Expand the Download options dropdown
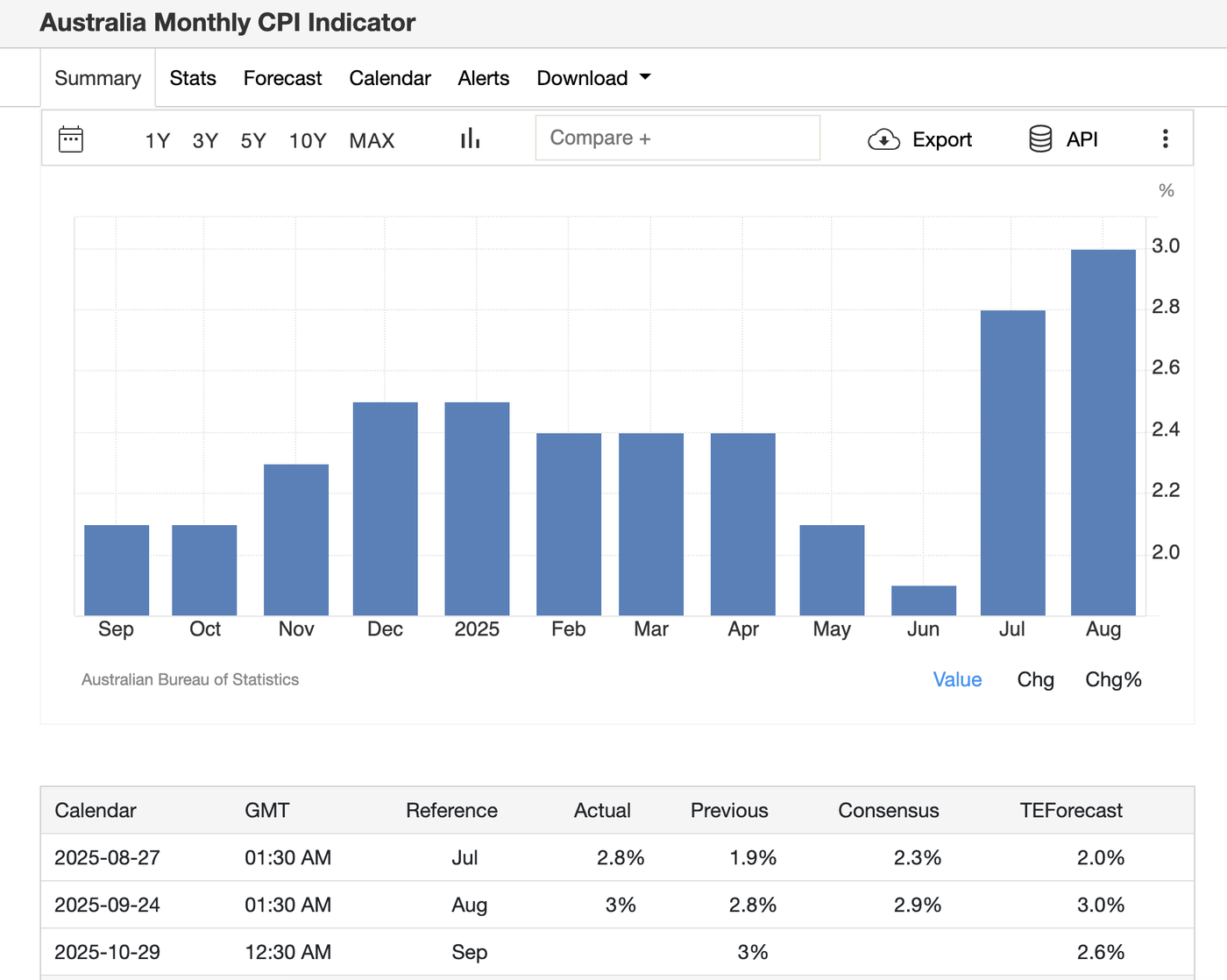This screenshot has height=980, width=1227. tap(593, 78)
